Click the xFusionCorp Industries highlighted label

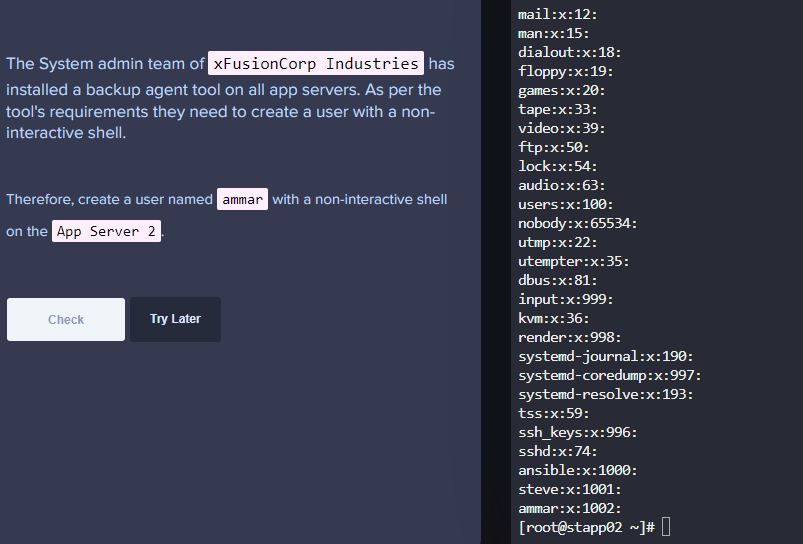click(x=316, y=64)
